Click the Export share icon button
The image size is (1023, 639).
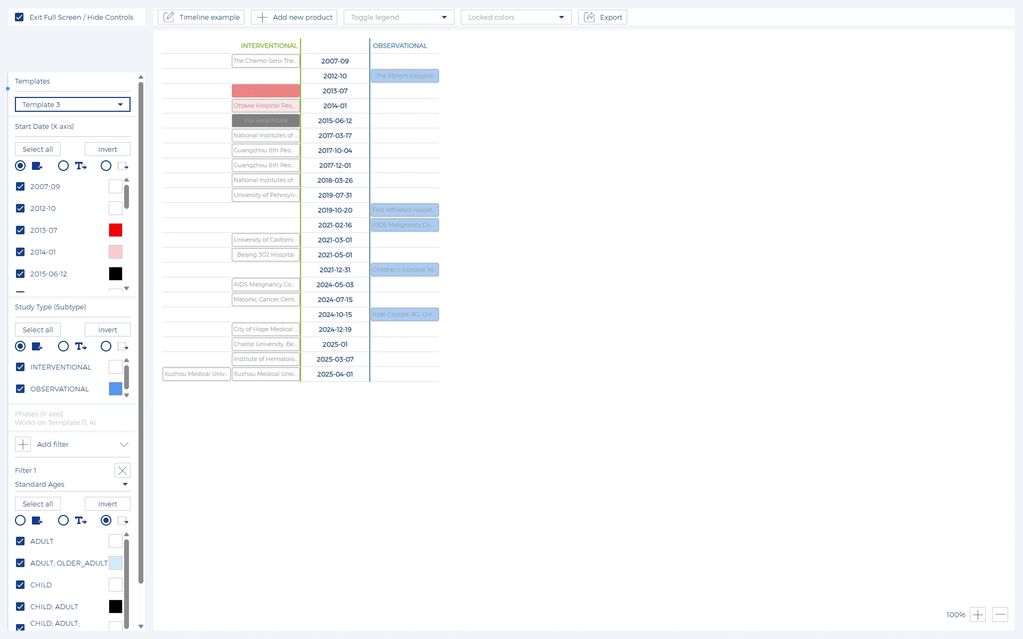[x=589, y=17]
